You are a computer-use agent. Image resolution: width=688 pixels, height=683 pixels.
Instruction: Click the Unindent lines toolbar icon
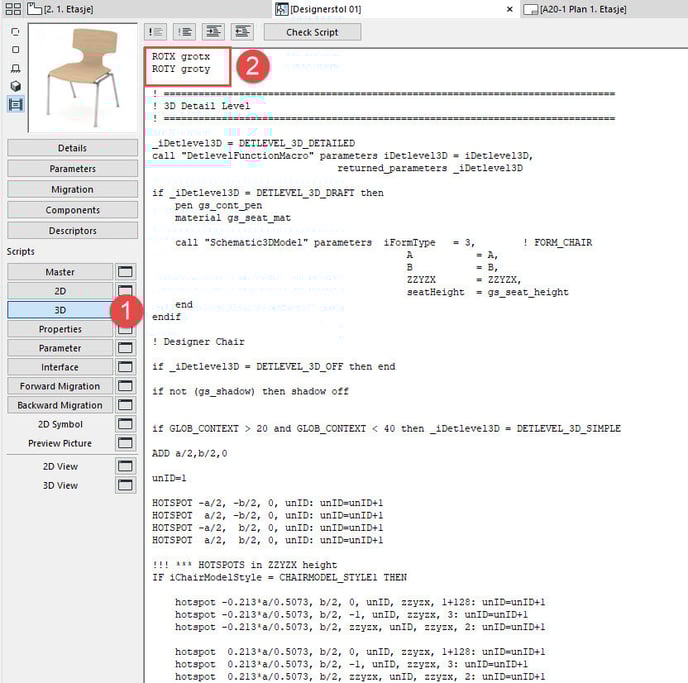[x=242, y=32]
